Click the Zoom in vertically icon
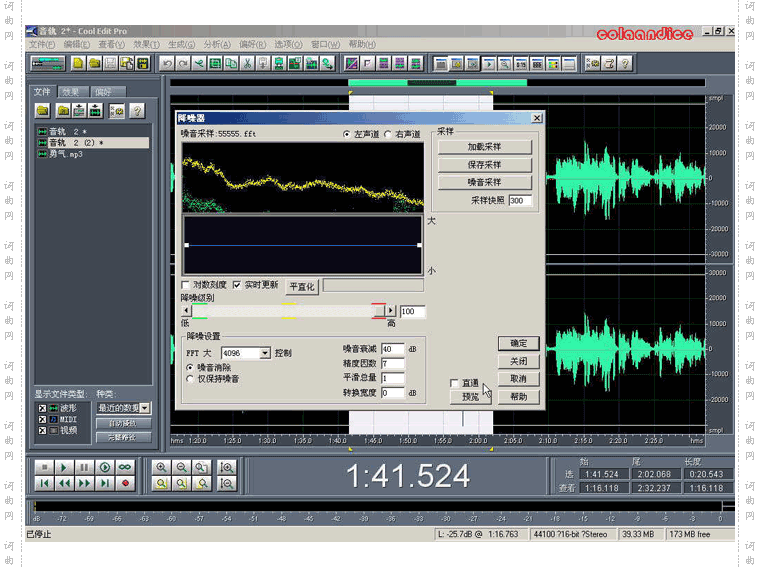The height and width of the screenshot is (567, 760). pos(226,467)
